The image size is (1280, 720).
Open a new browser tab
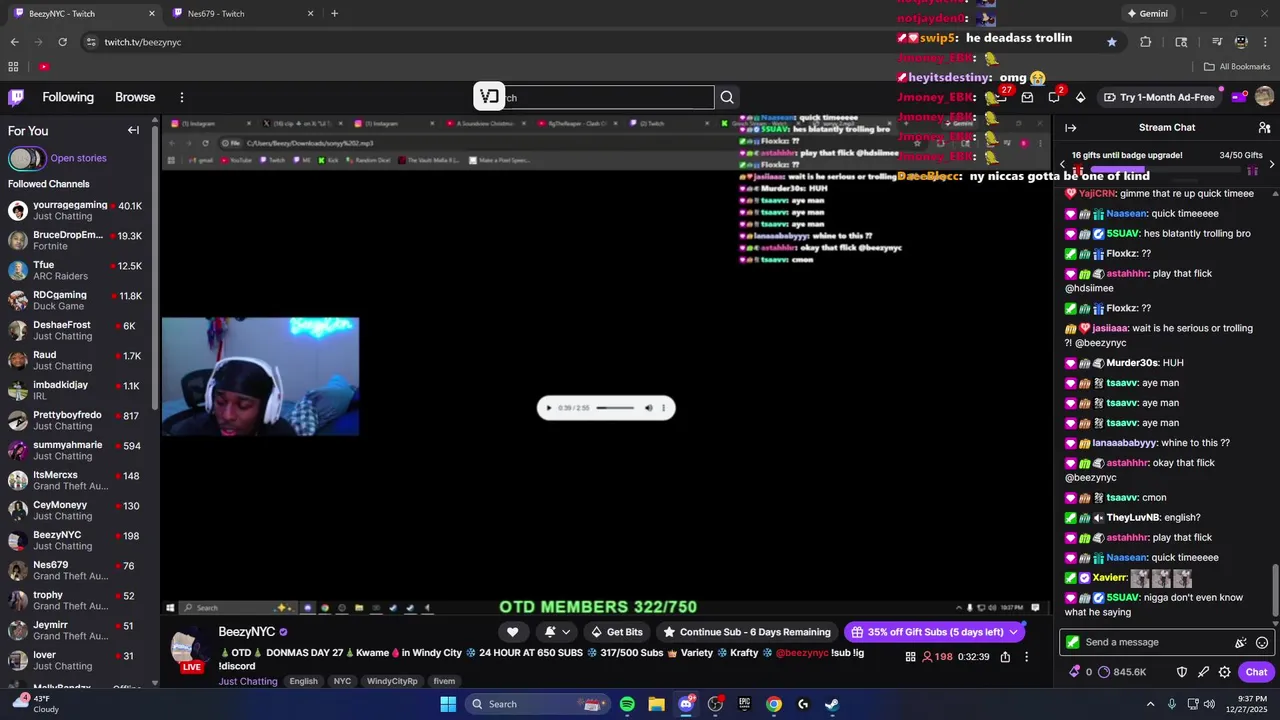(x=334, y=14)
